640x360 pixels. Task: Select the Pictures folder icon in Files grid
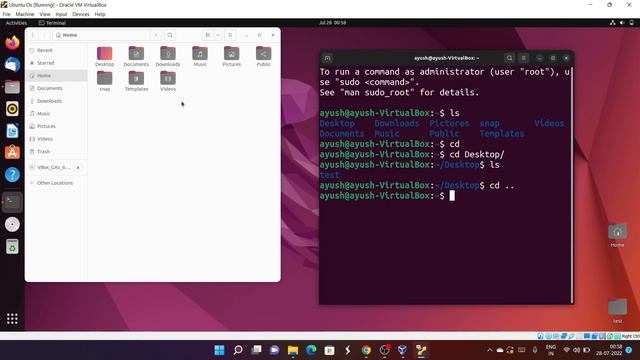click(231, 57)
